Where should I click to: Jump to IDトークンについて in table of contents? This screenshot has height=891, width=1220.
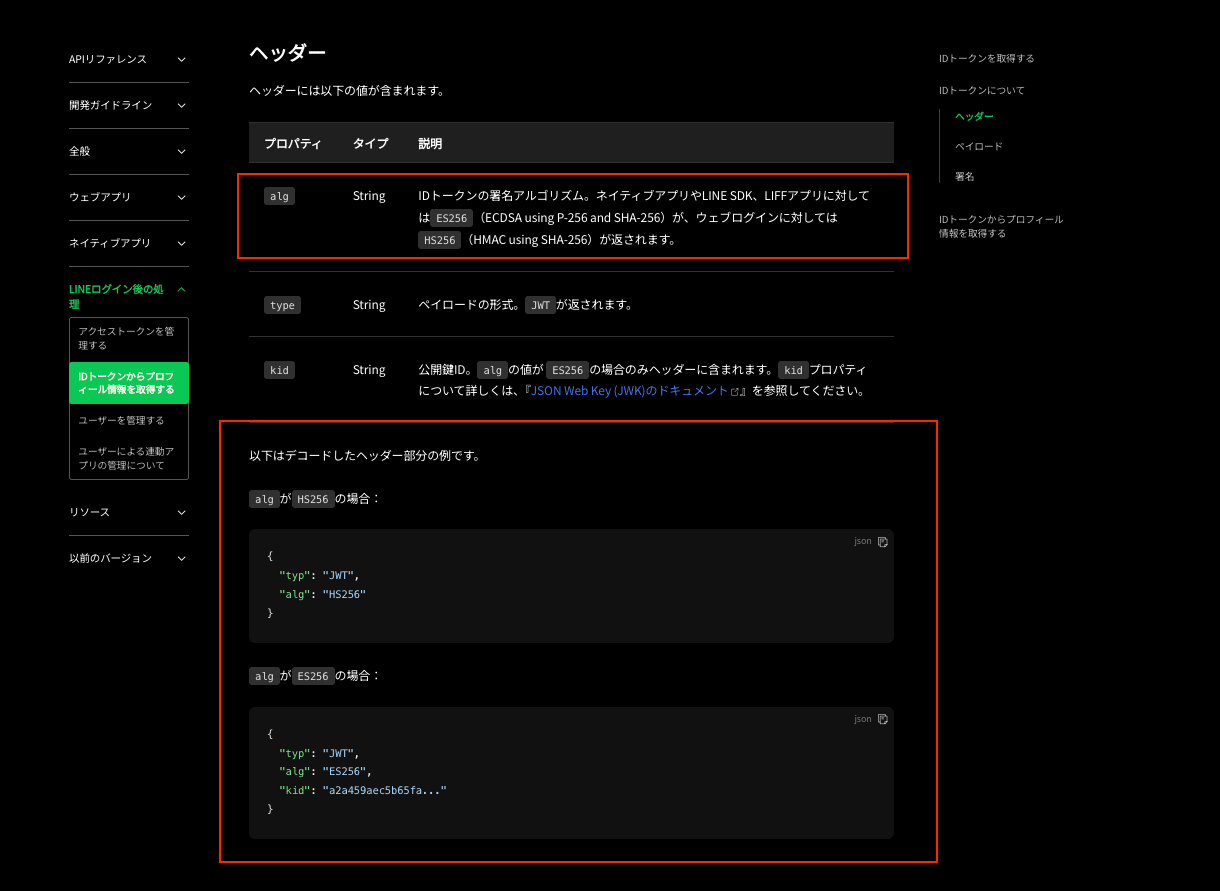(982, 90)
